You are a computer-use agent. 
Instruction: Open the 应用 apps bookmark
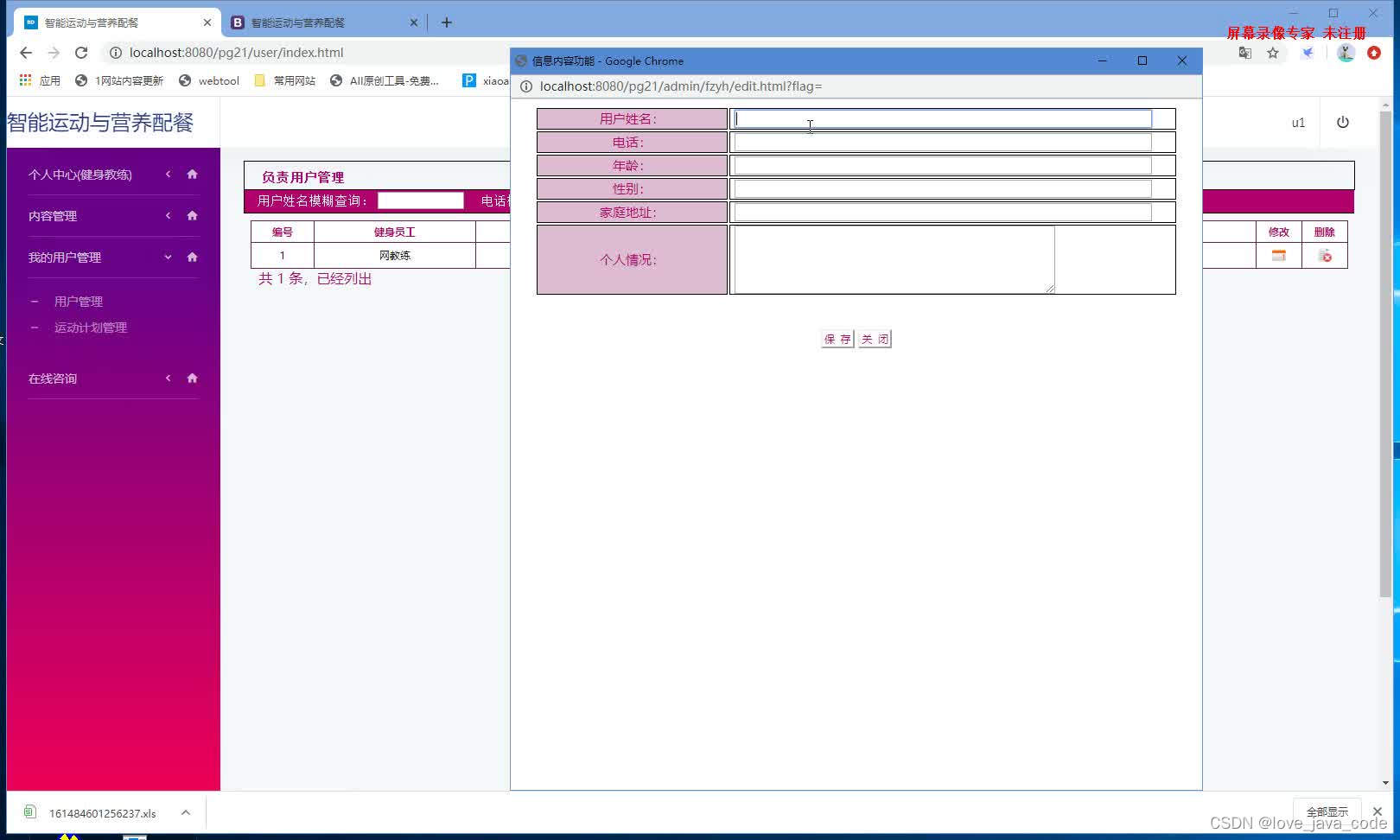pos(40,80)
